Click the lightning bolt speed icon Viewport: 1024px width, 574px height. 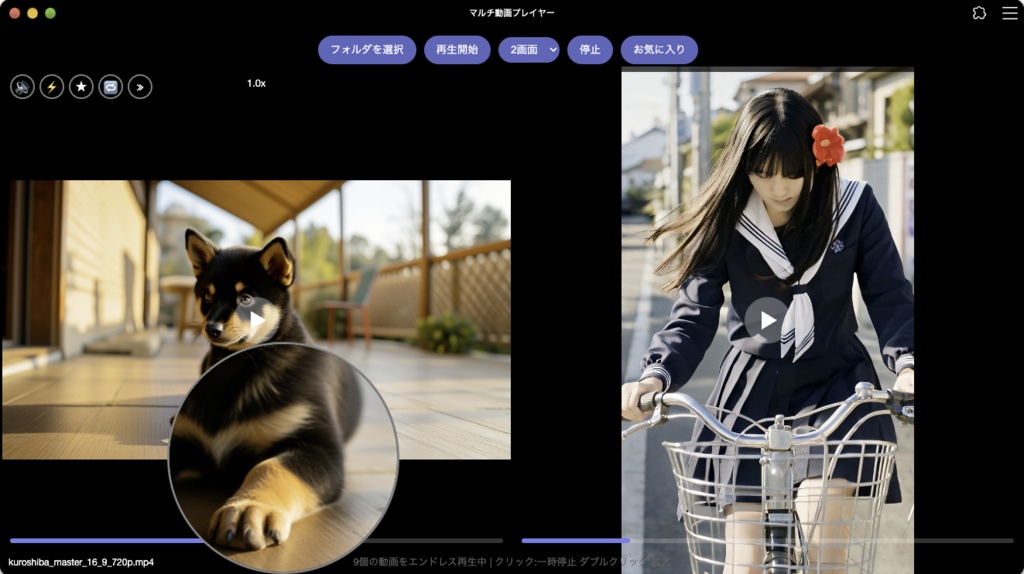coord(52,87)
